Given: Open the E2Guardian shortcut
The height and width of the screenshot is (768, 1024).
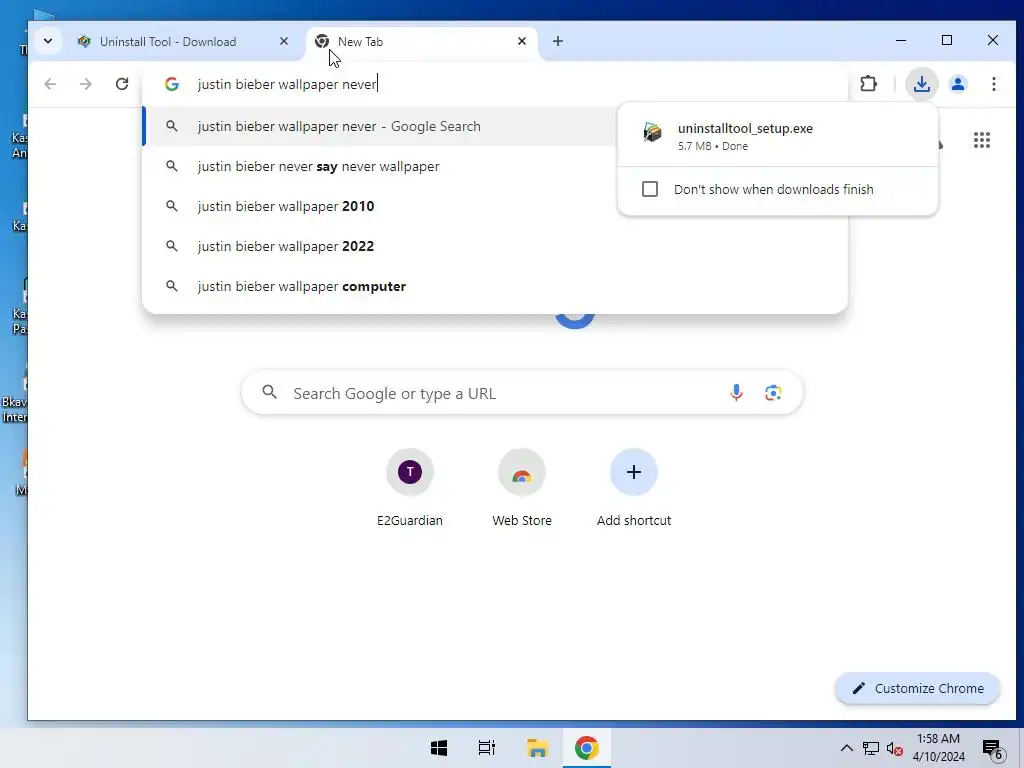Looking at the screenshot, I should click(409, 488).
